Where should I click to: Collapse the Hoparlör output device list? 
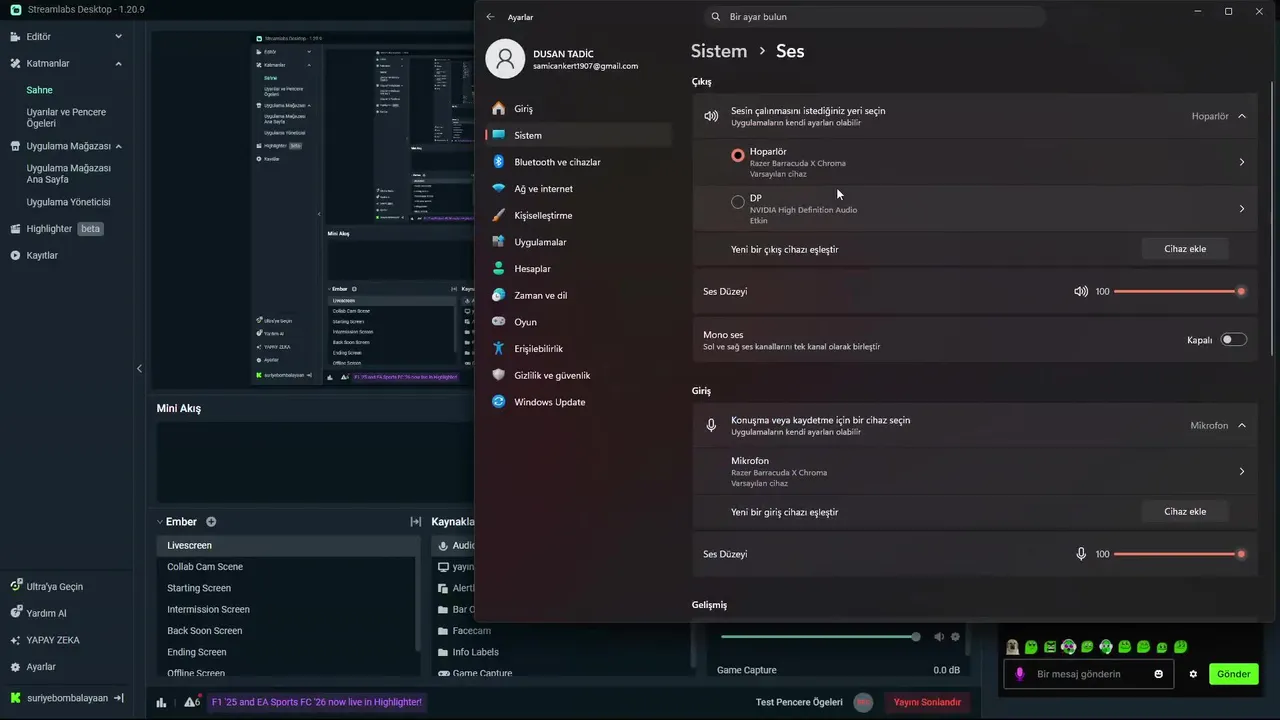coord(1242,116)
